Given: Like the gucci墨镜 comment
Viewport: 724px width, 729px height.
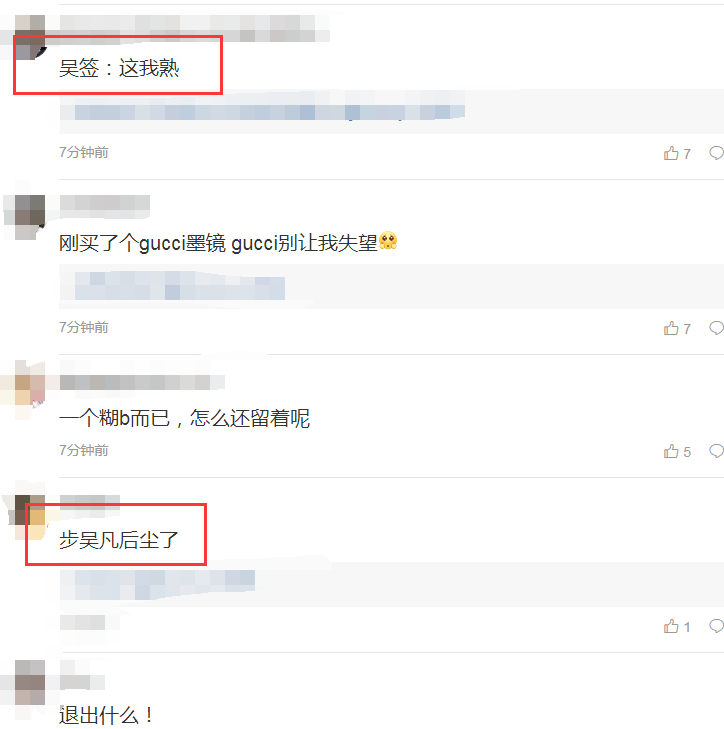Looking at the screenshot, I should click(677, 328).
